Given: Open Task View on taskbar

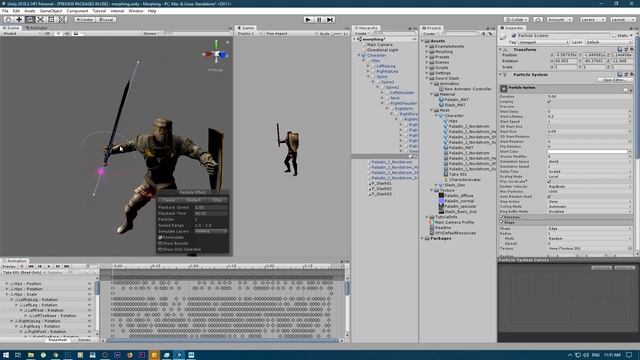Looking at the screenshot, I should pos(18,355).
